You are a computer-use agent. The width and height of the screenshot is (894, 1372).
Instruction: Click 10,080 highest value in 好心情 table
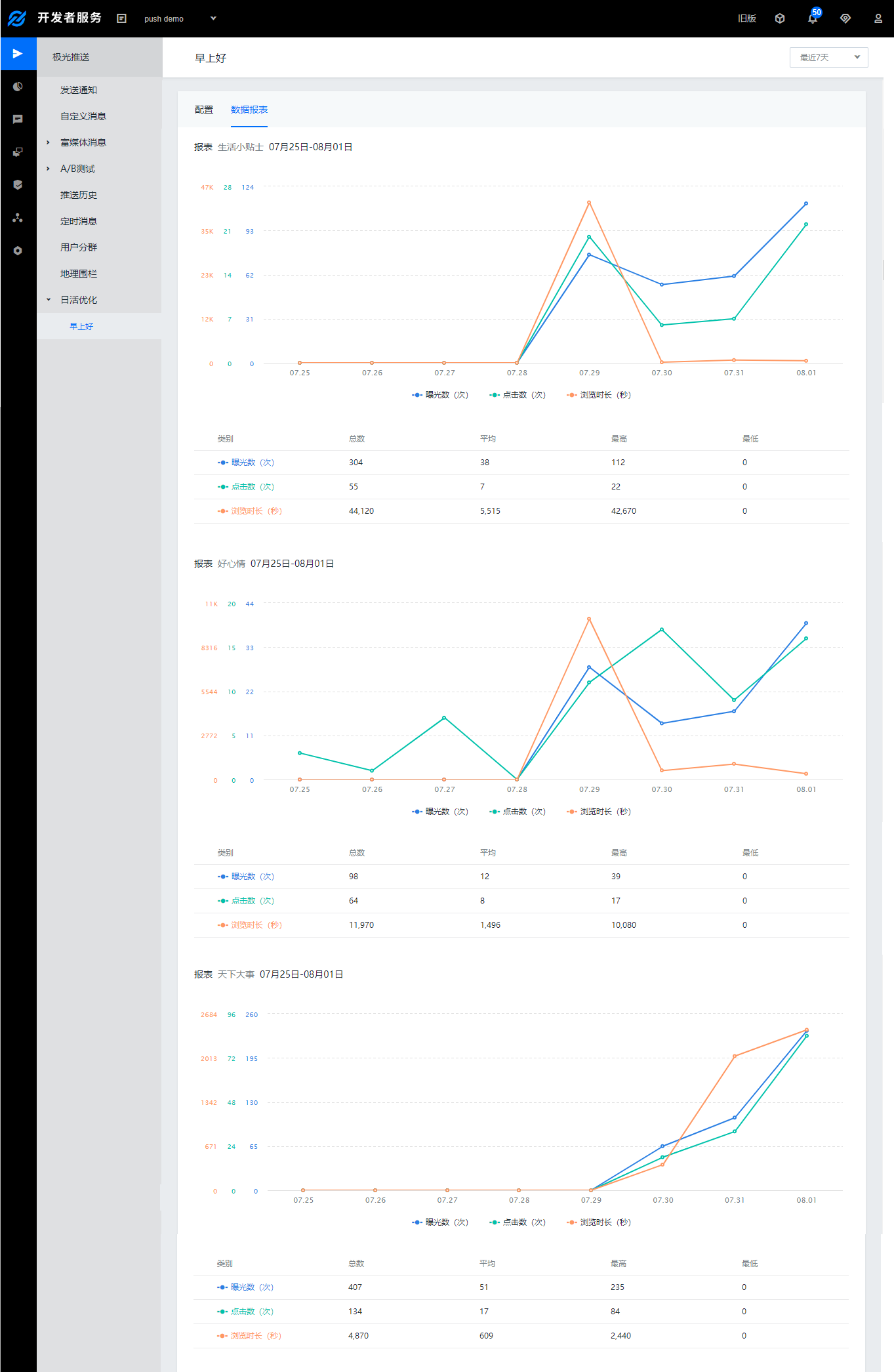pos(624,925)
